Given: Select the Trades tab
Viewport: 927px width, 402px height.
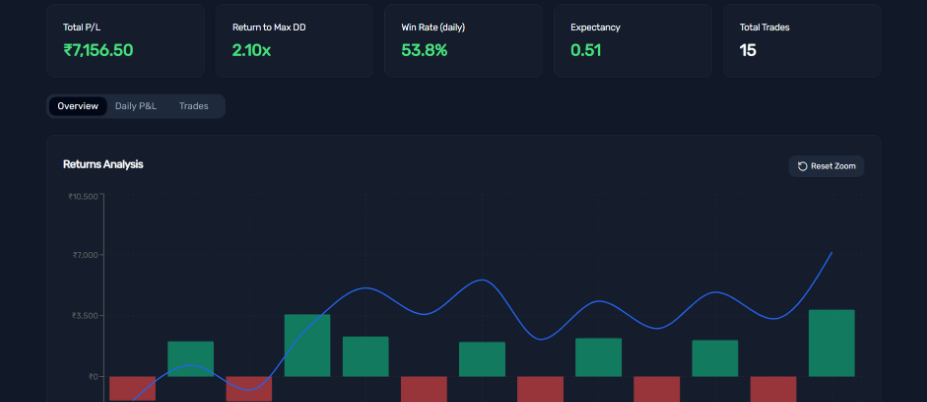Looking at the screenshot, I should 194,106.
